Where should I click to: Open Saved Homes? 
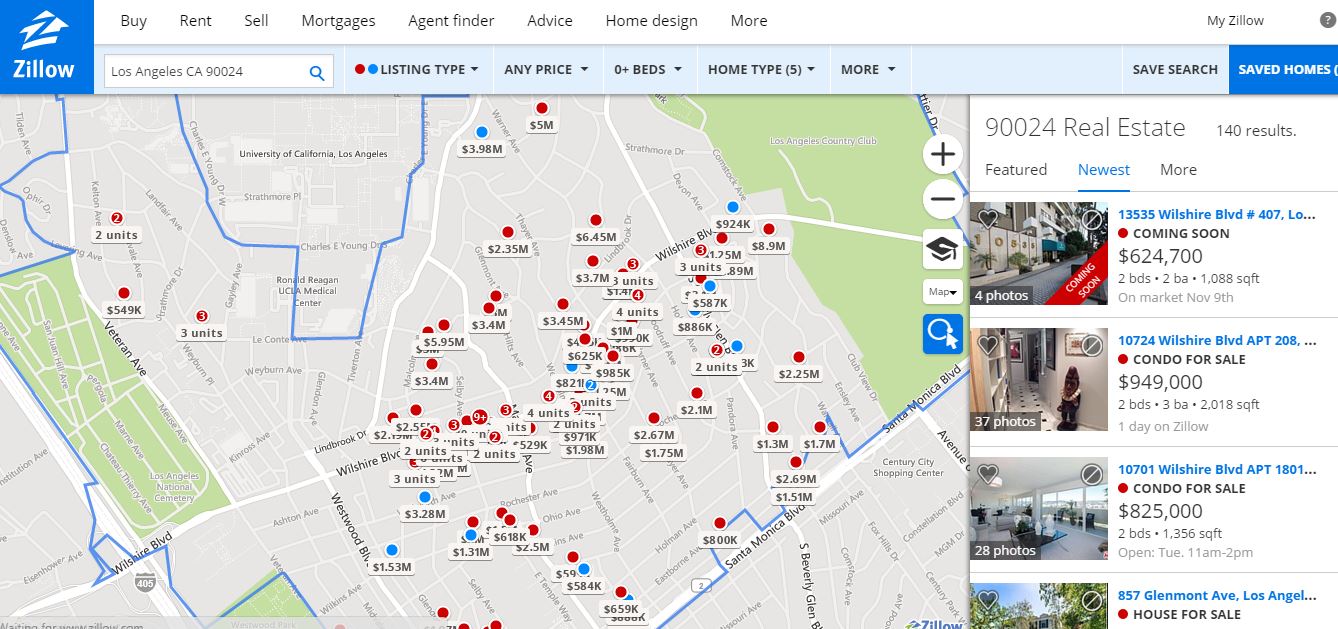click(1284, 70)
